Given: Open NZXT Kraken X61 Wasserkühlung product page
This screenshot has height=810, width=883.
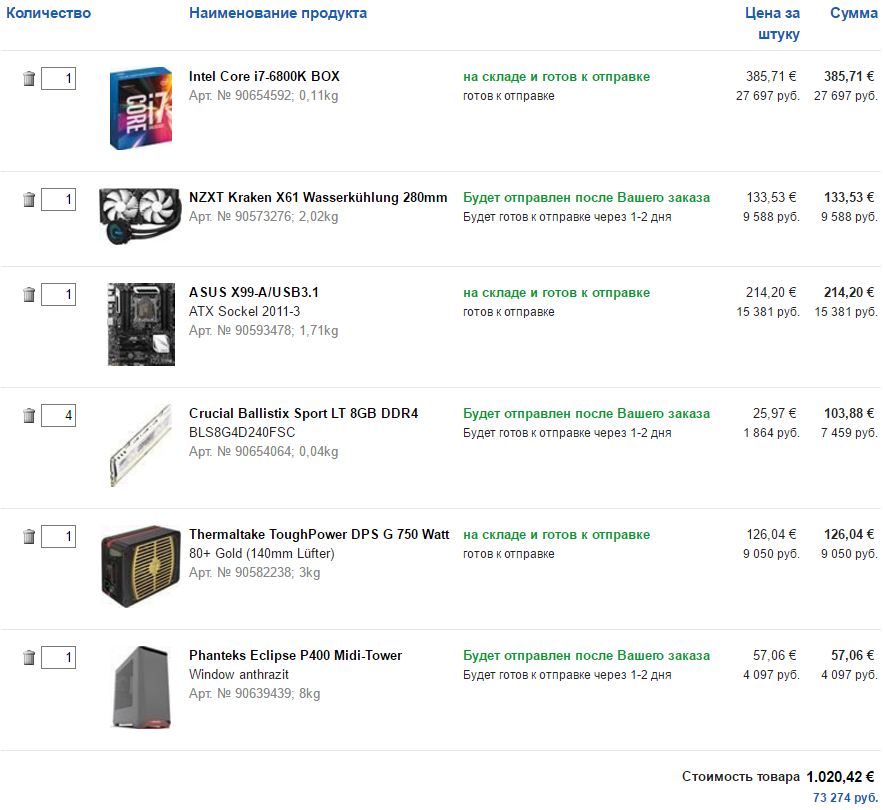Looking at the screenshot, I should tap(318, 197).
